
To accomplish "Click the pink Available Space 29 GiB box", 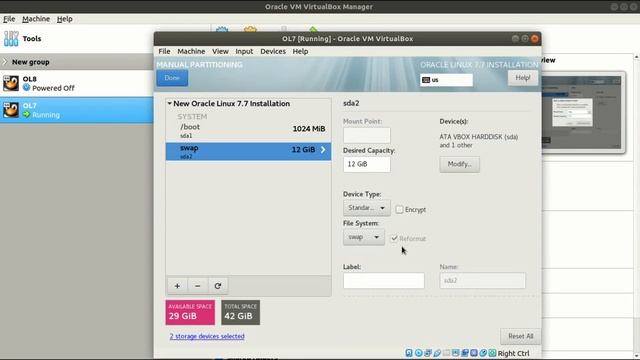I will pos(190,313).
